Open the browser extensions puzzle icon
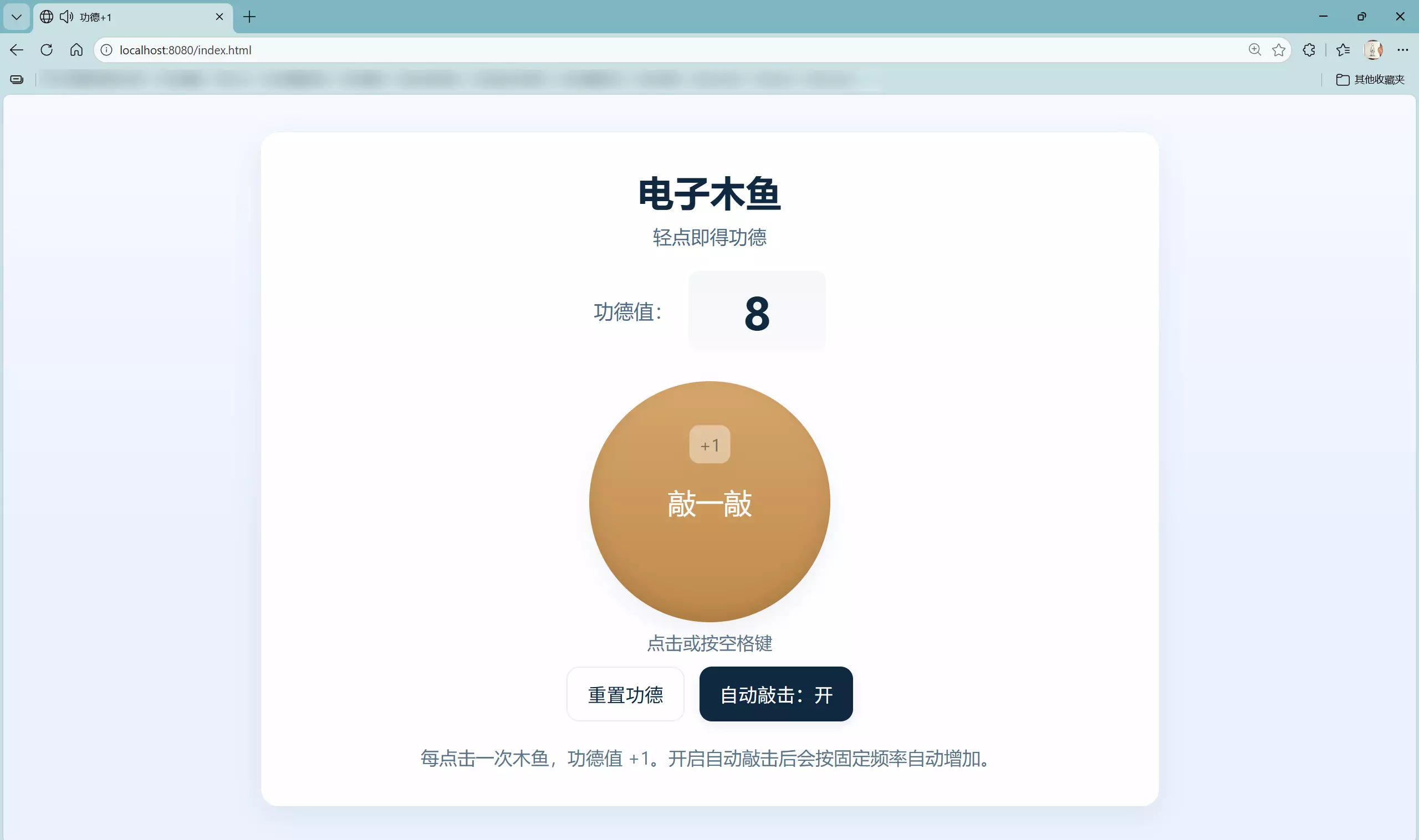The width and height of the screenshot is (1419, 840). click(x=1309, y=50)
